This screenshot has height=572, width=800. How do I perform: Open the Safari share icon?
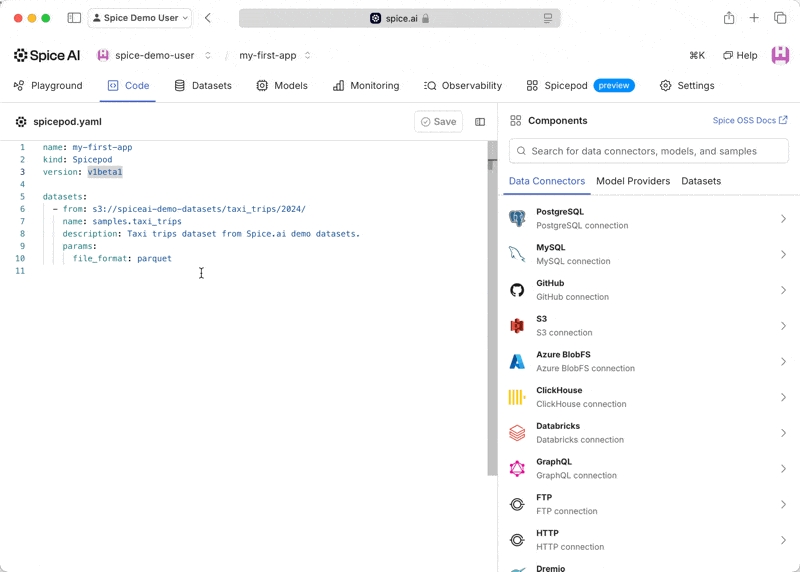pos(729,18)
